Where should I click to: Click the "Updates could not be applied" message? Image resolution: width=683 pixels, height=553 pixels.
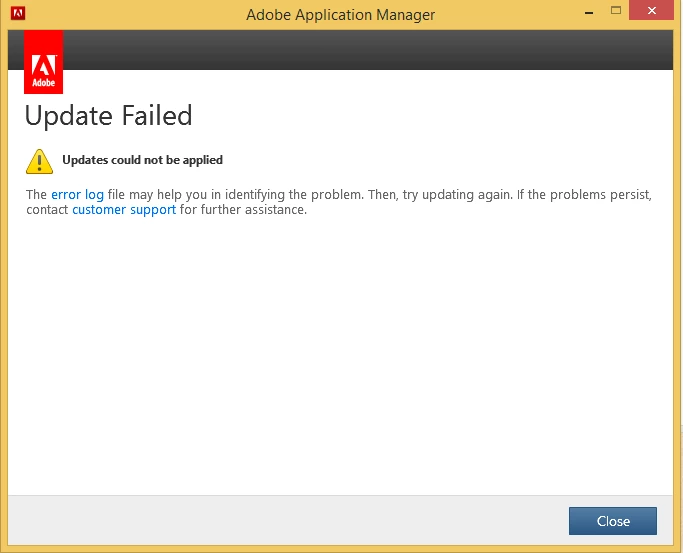click(x=142, y=160)
